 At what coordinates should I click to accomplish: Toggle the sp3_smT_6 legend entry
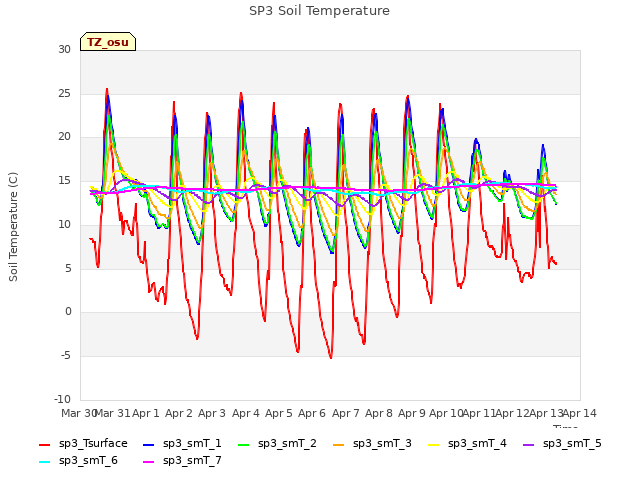pos(78,461)
